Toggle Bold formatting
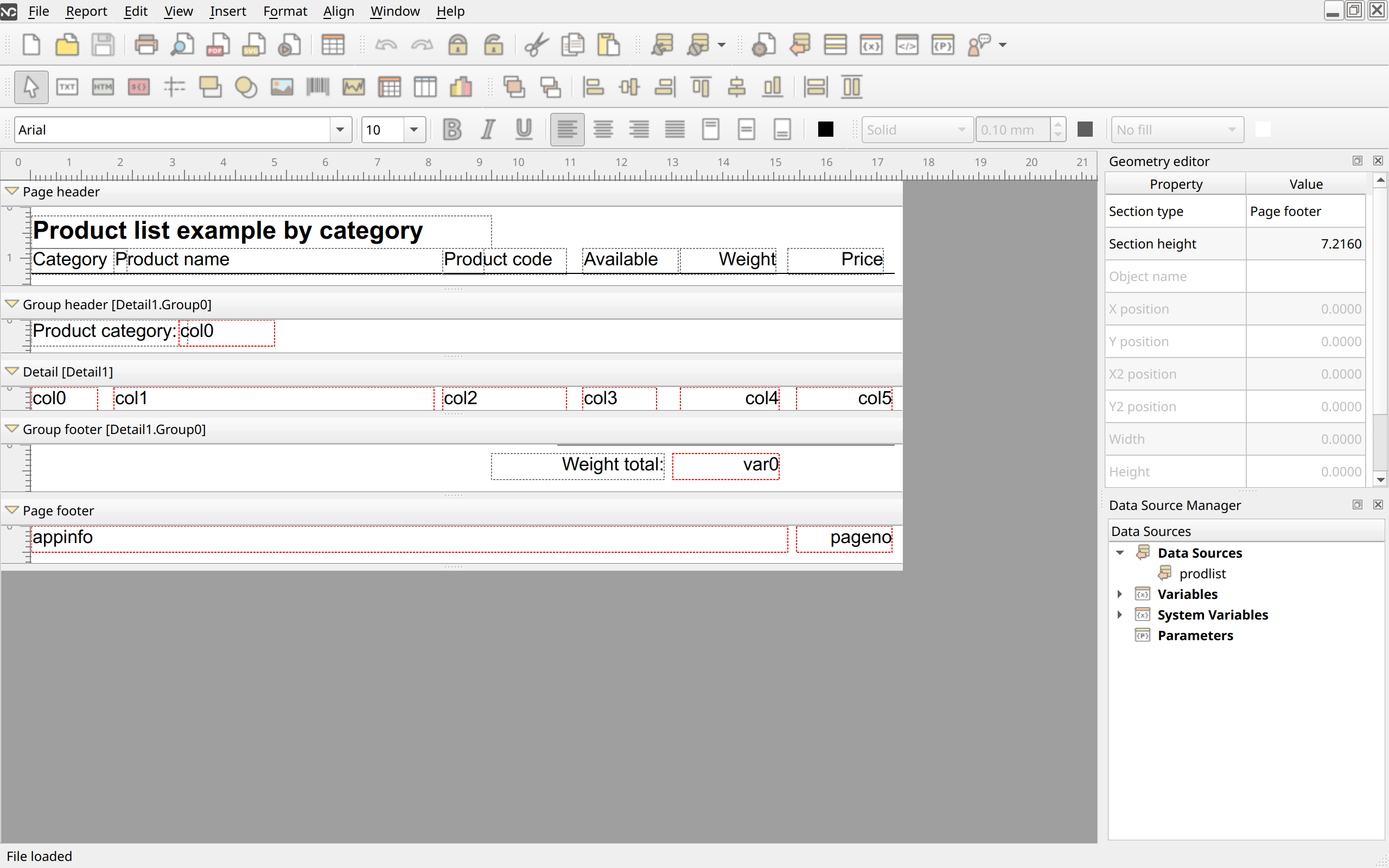Screen dimensions: 1389x868 [x=453, y=130]
